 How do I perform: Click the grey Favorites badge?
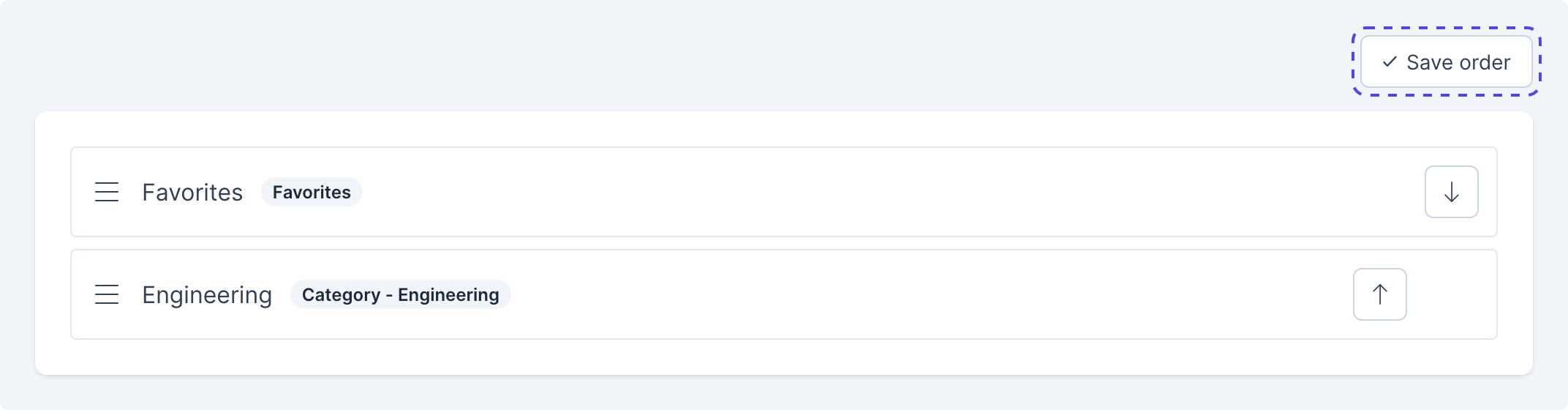[x=312, y=193]
